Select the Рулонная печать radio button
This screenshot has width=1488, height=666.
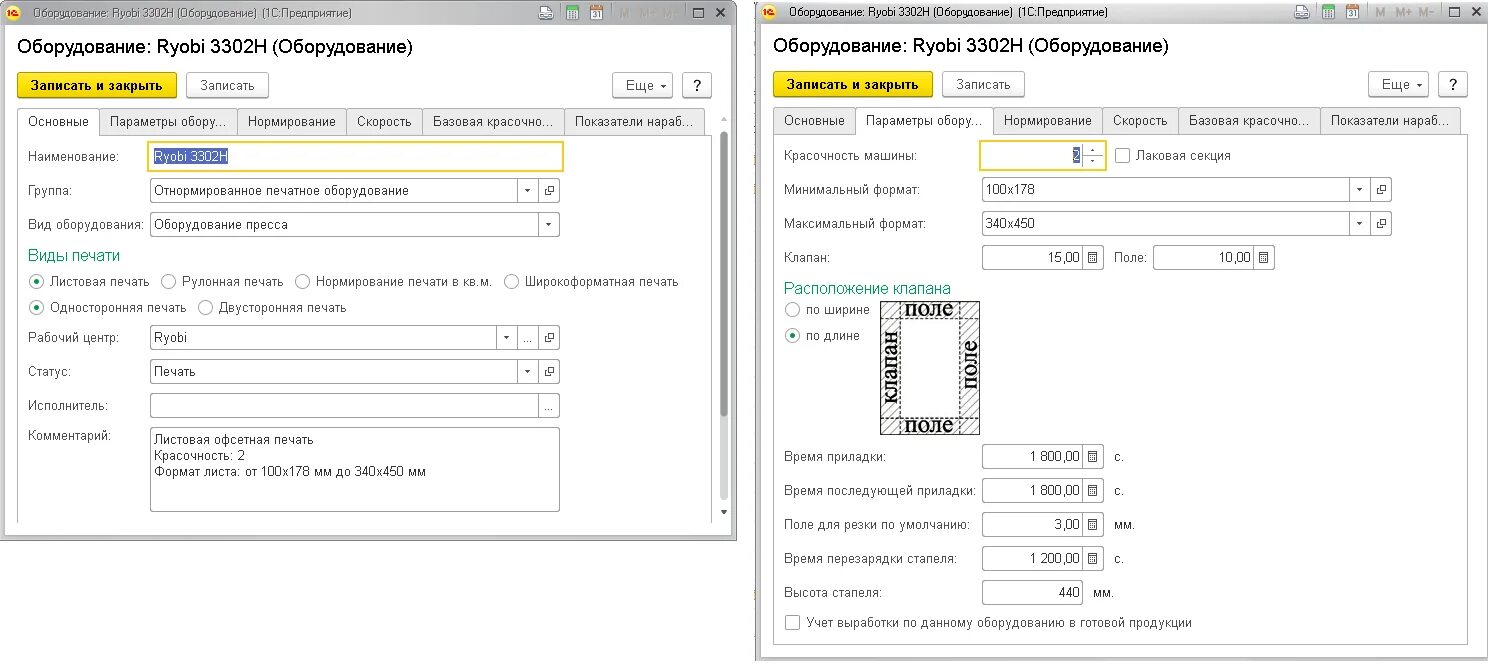[169, 282]
